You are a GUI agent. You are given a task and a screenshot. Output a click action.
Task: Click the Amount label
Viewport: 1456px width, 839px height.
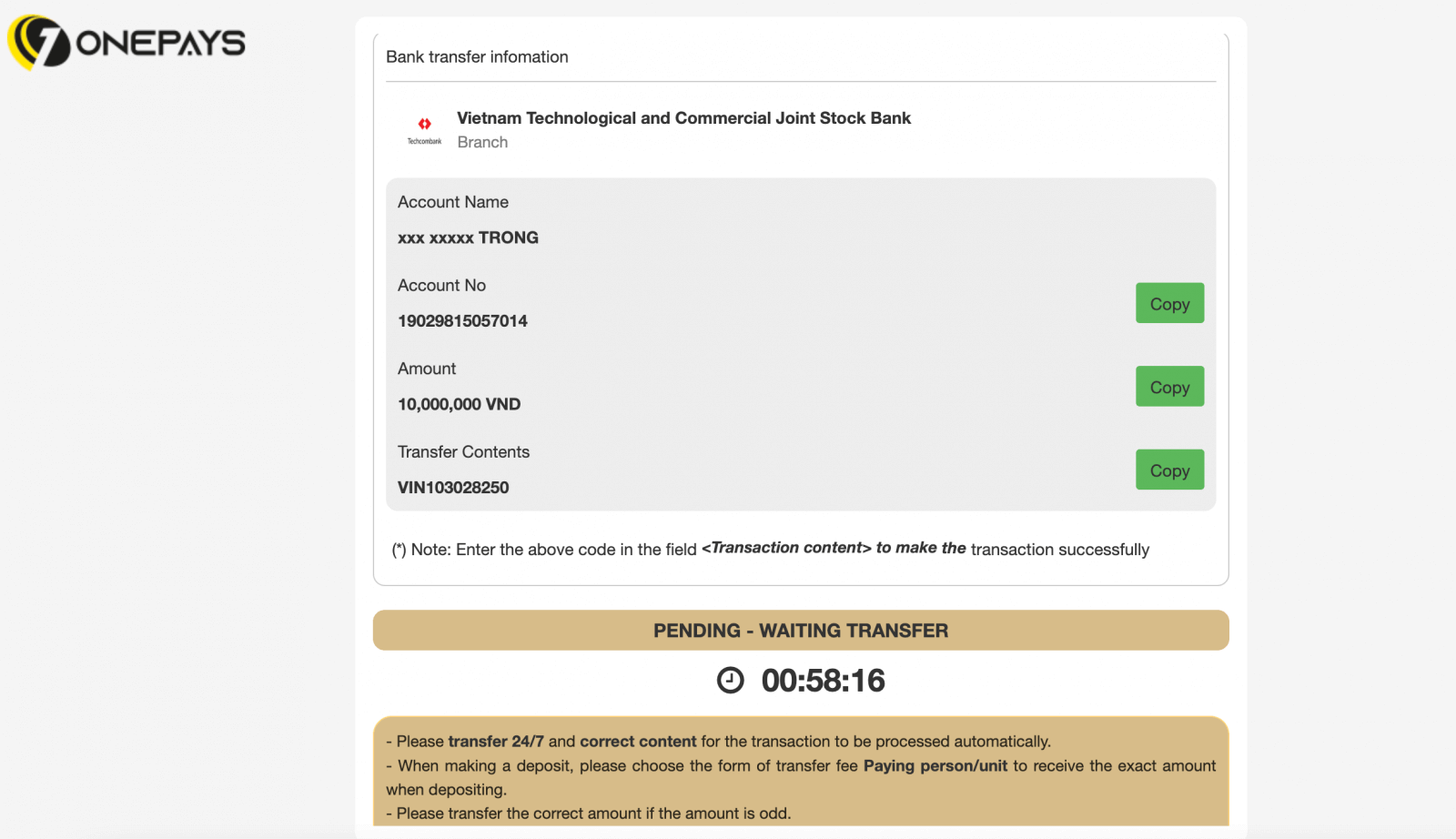[427, 369]
